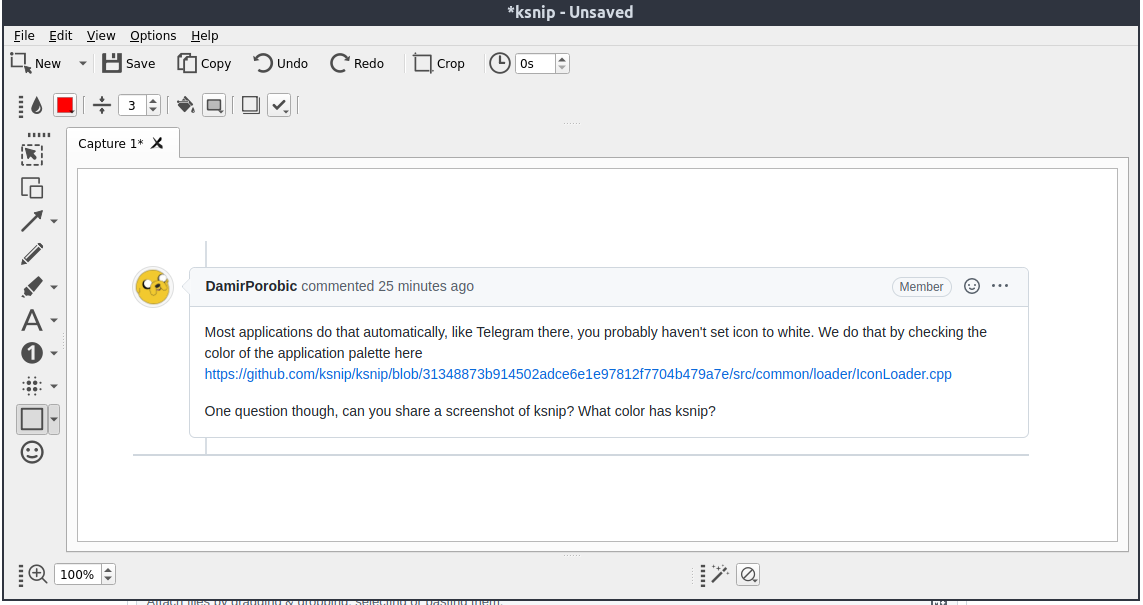Open the New capture dropdown arrow
This screenshot has width=1143, height=605.
(x=82, y=63)
